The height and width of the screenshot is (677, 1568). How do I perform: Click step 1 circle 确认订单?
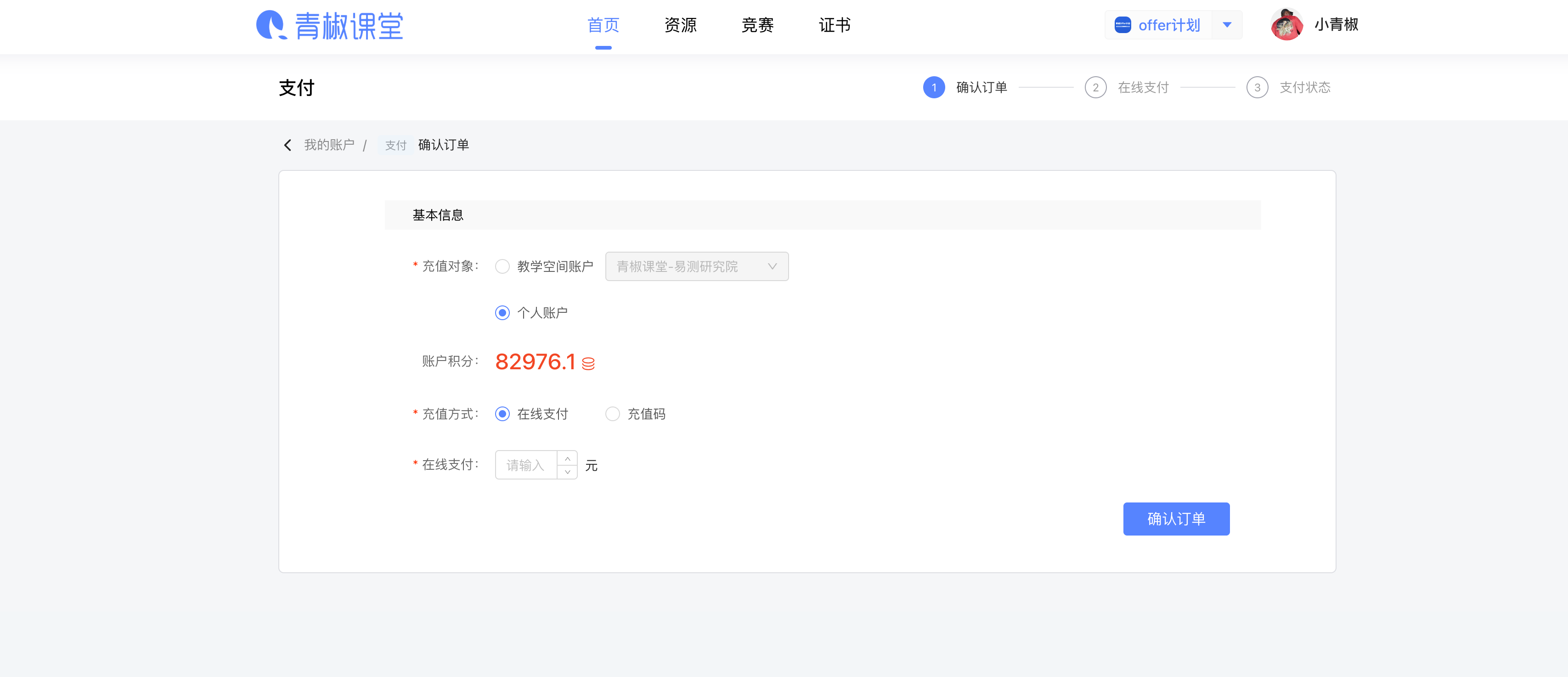click(934, 87)
